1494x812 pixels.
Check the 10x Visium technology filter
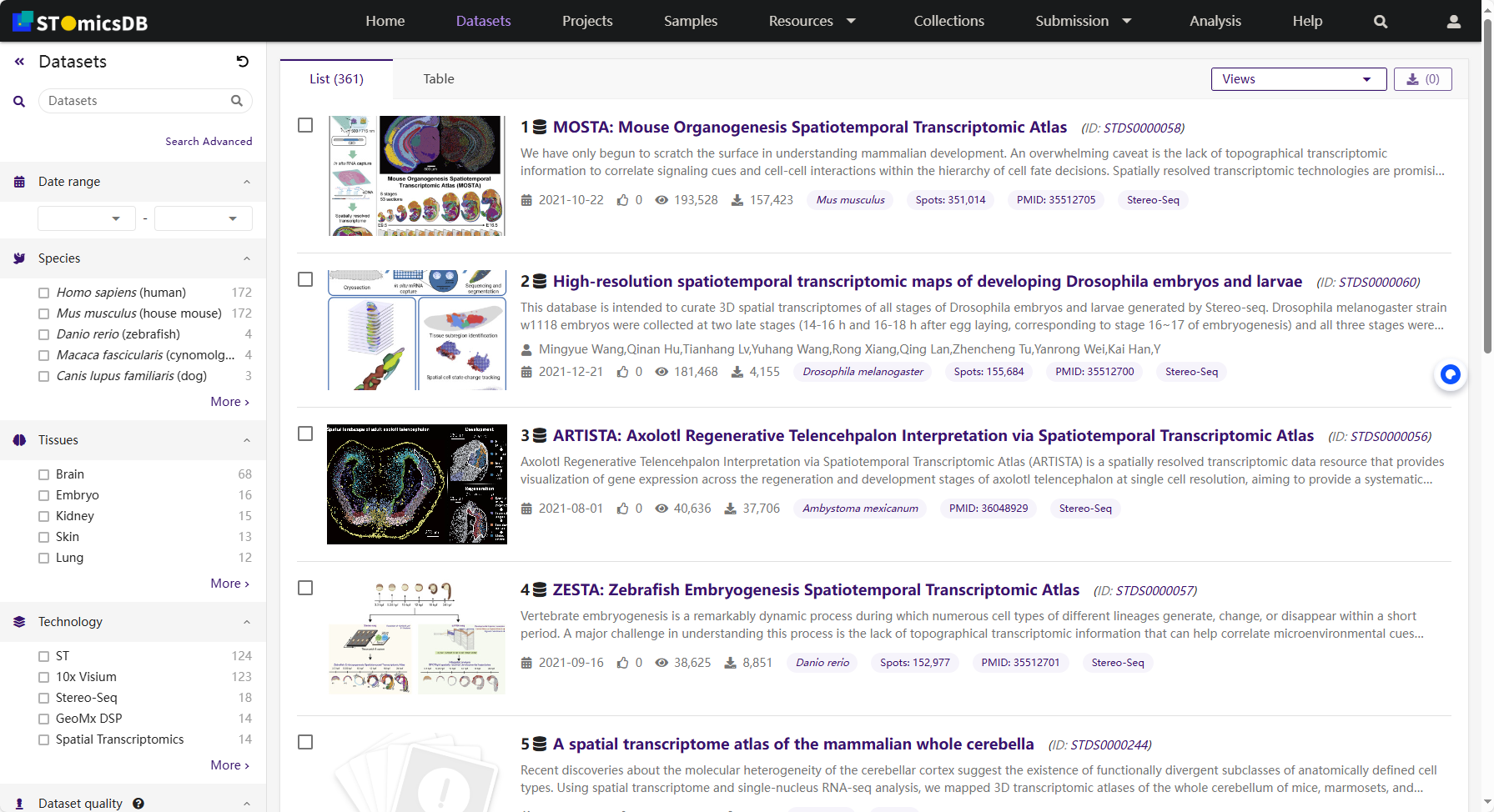coord(44,677)
